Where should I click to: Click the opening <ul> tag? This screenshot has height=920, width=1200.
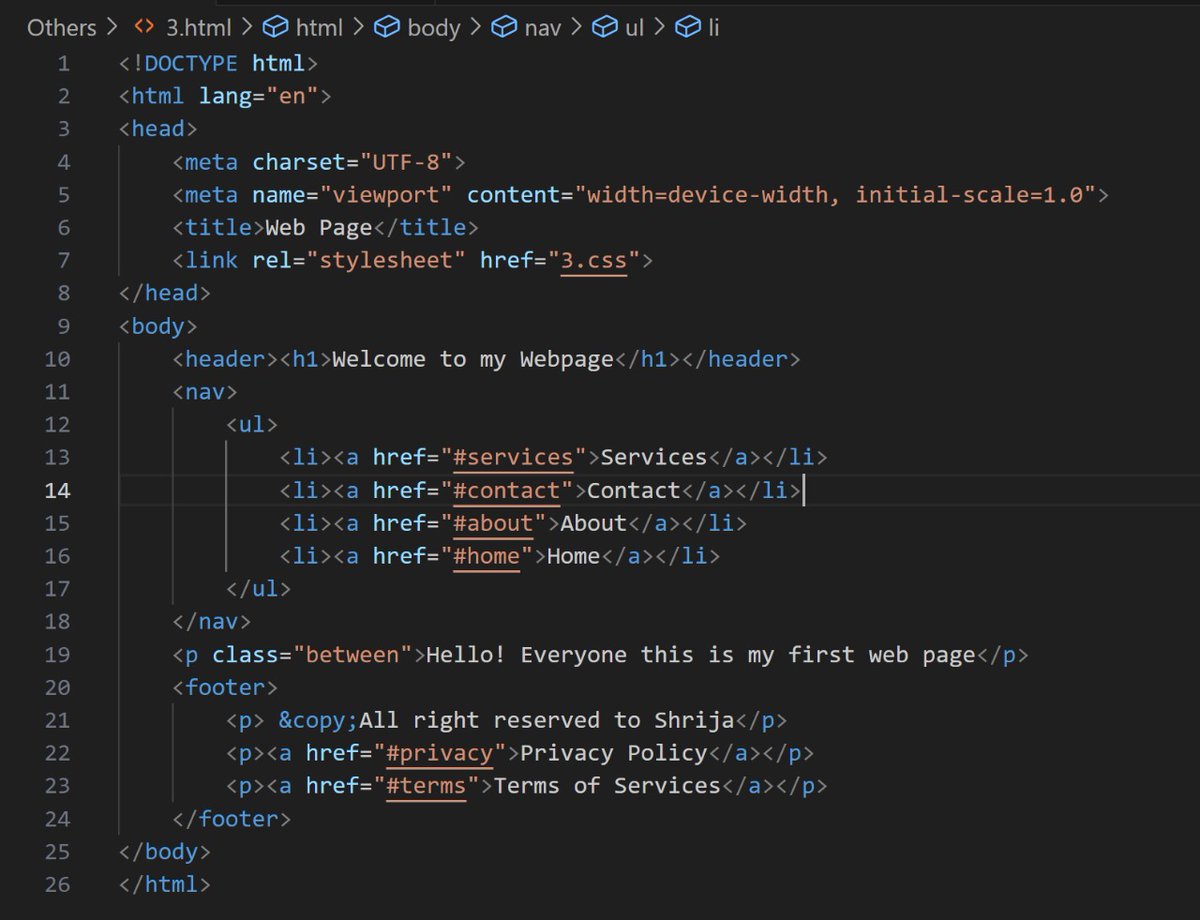[252, 424]
